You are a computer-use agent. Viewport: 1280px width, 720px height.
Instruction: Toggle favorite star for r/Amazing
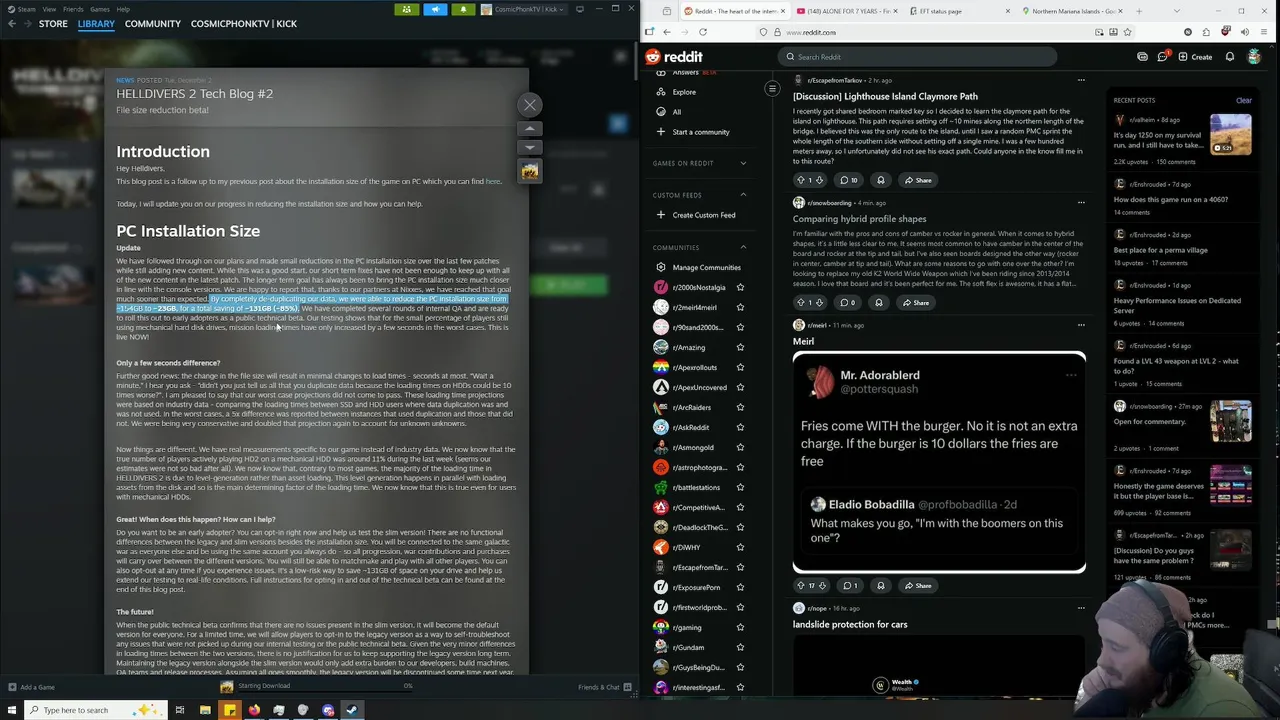[740, 347]
